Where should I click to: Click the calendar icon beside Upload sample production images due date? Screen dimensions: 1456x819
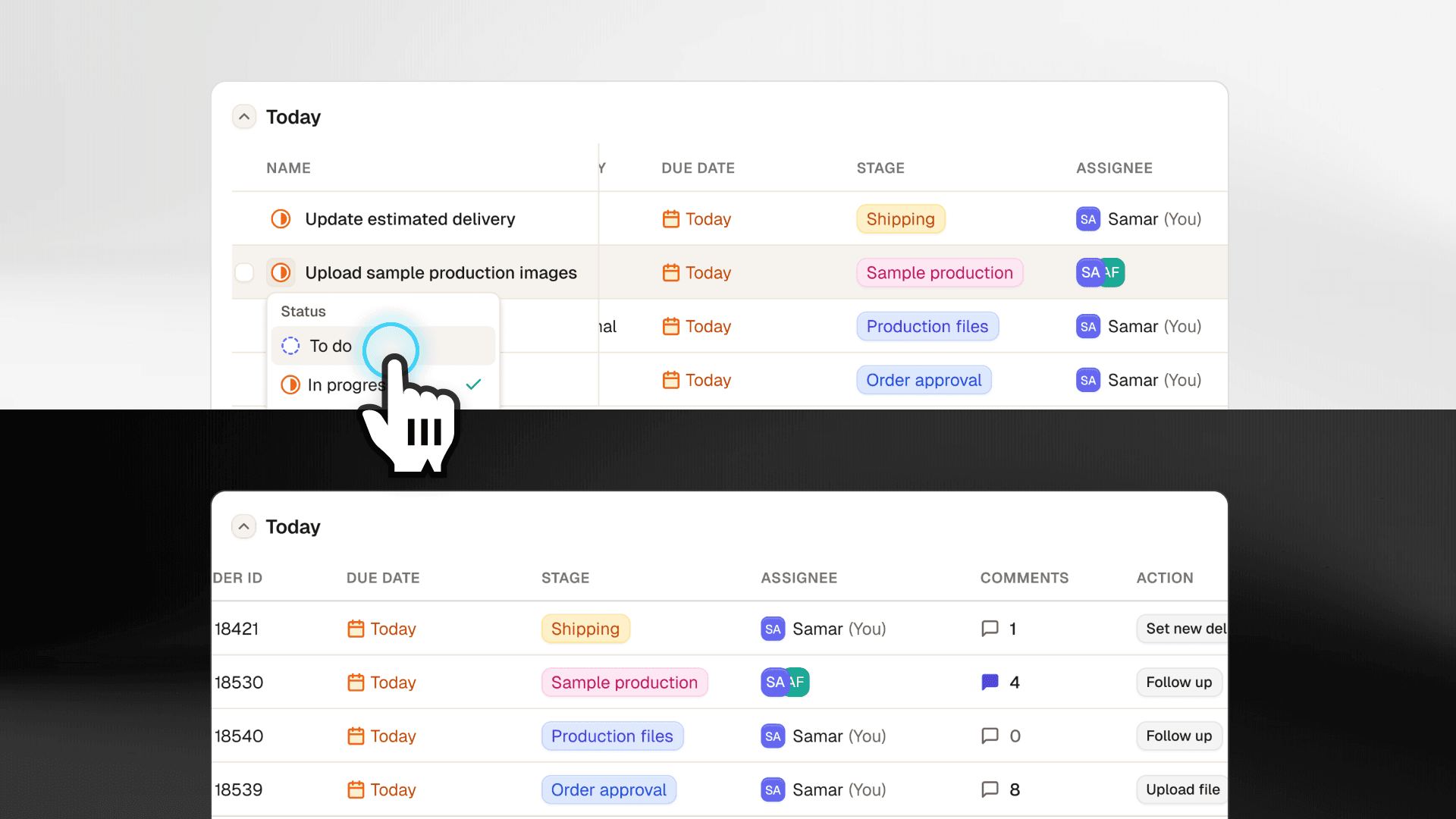pyautogui.click(x=670, y=272)
